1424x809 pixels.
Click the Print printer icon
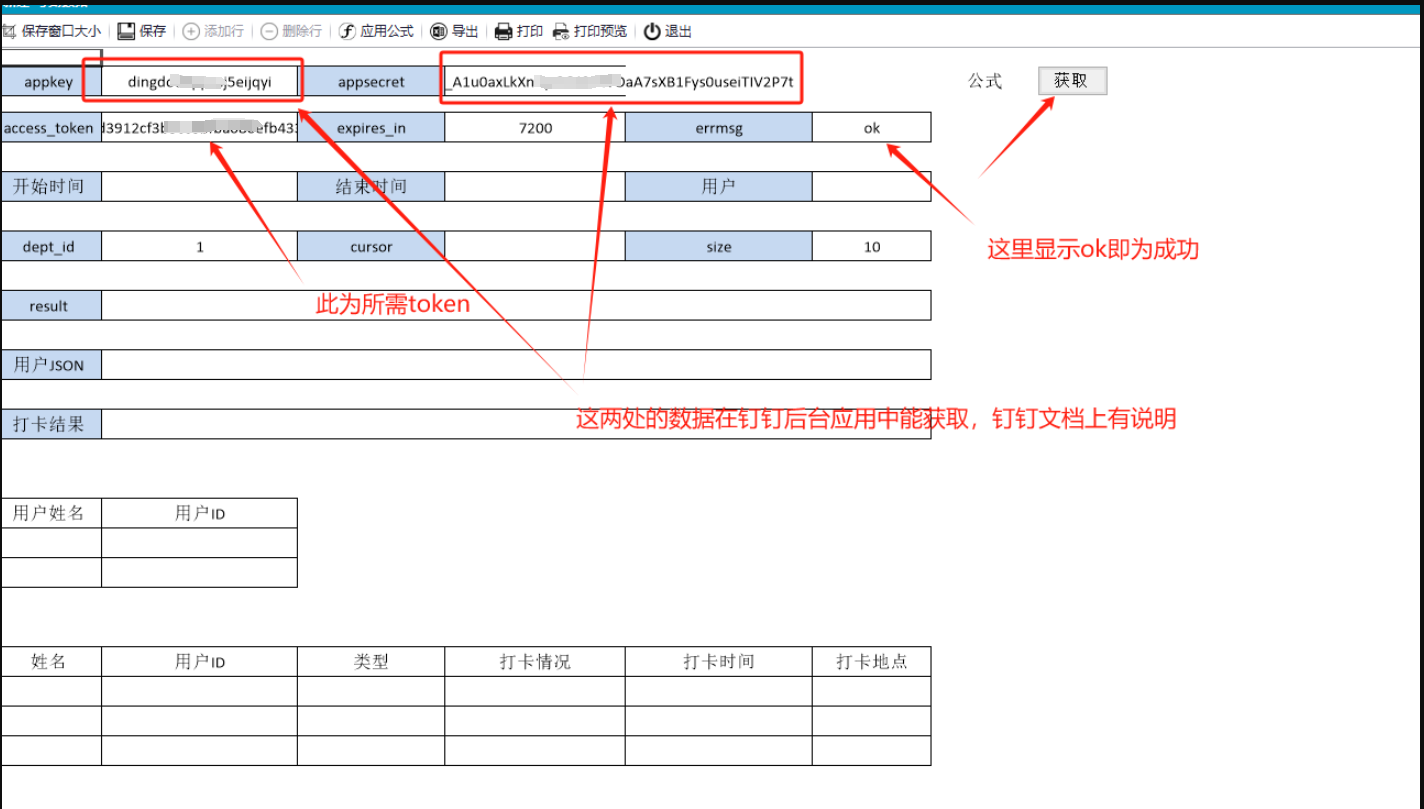click(x=504, y=31)
